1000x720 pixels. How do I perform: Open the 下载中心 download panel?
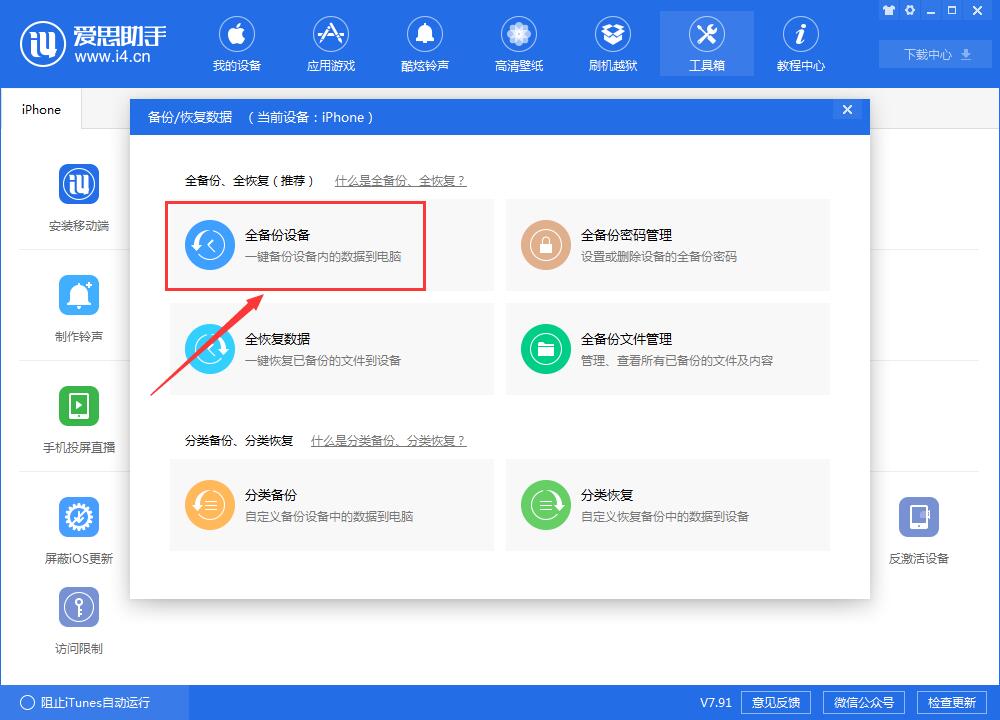[x=934, y=54]
